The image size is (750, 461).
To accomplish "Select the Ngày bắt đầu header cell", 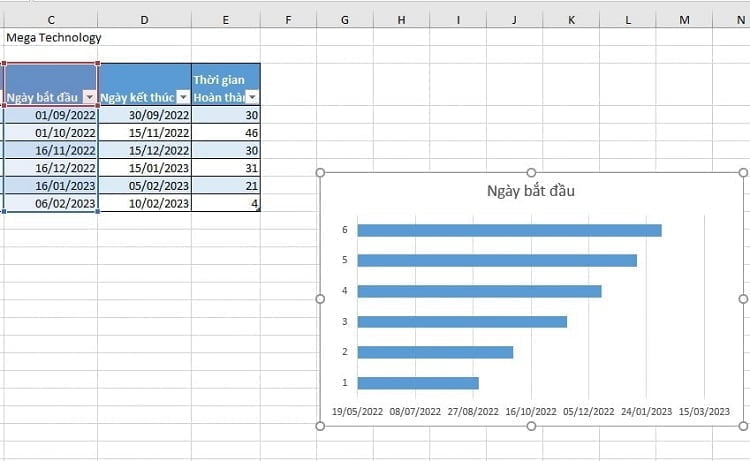I will pyautogui.click(x=51, y=84).
